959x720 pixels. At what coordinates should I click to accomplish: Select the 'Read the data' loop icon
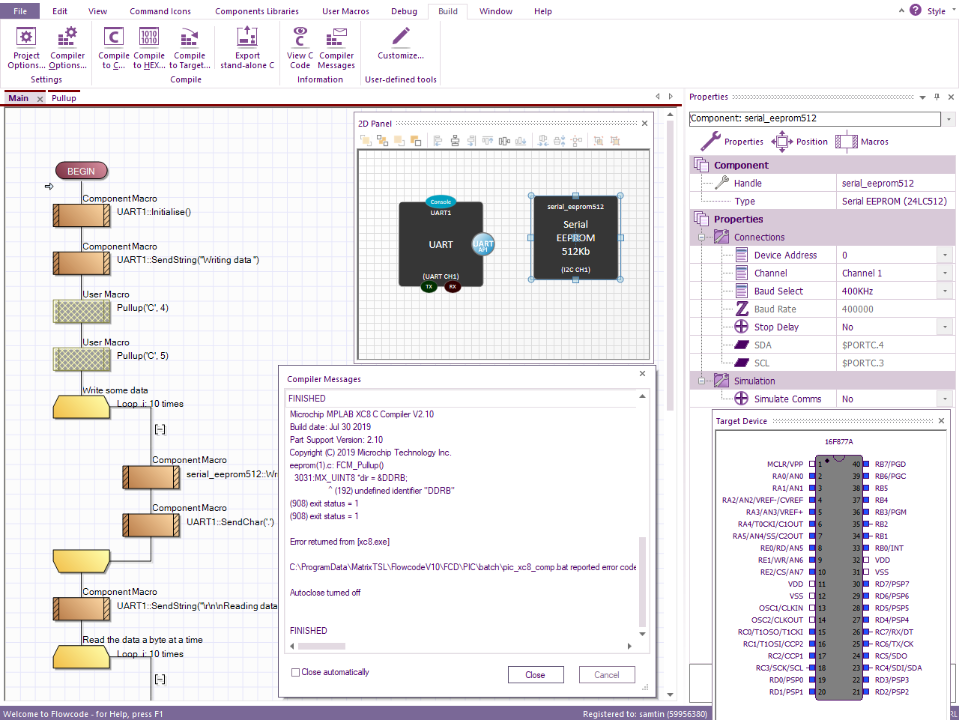tap(81, 657)
